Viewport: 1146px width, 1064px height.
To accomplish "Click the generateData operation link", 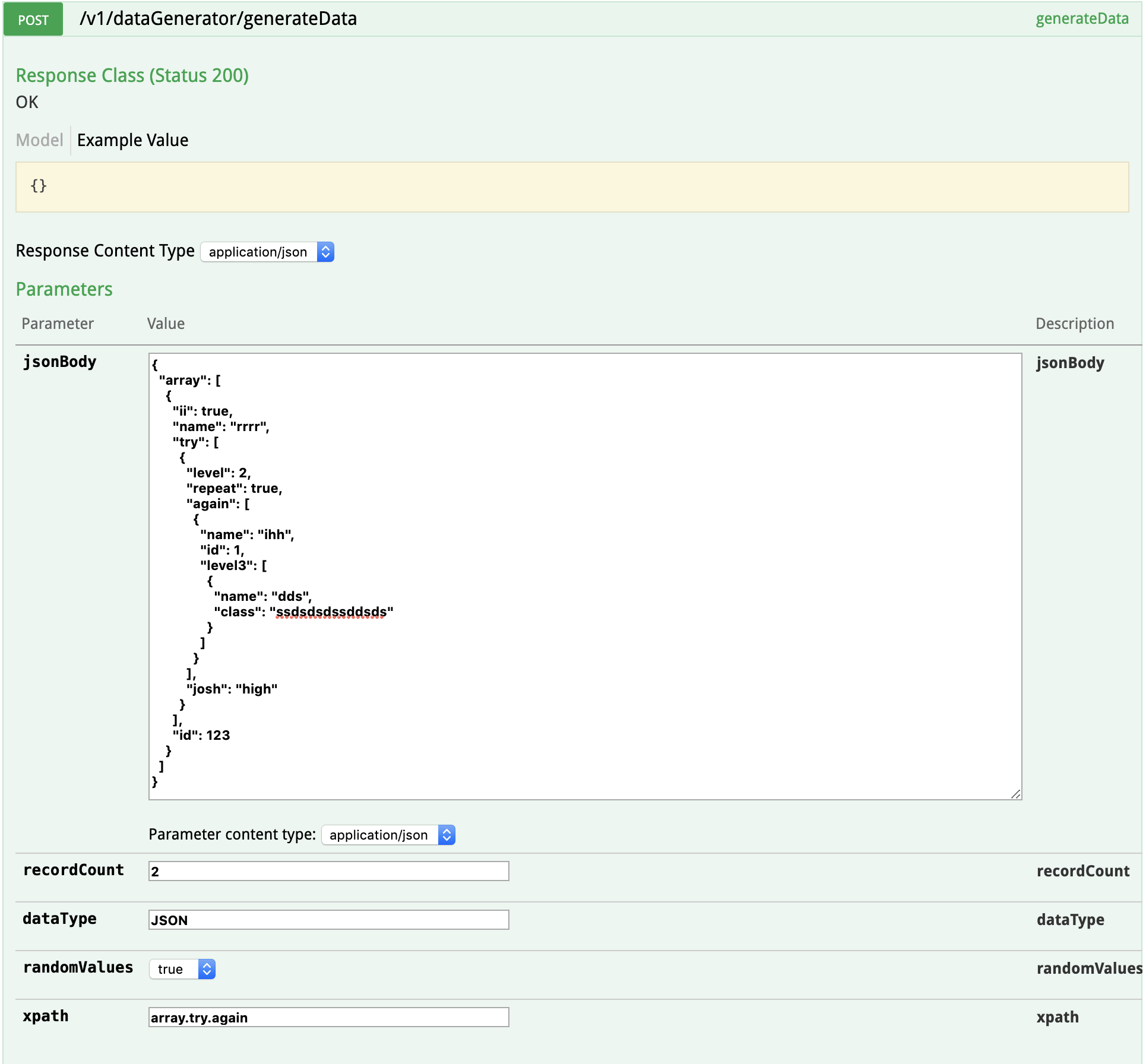I will point(1082,19).
